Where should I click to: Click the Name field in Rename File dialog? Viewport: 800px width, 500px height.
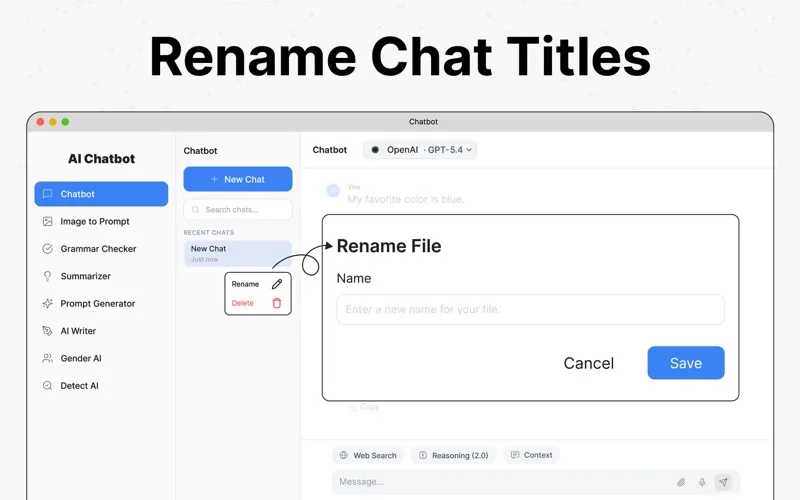(531, 309)
